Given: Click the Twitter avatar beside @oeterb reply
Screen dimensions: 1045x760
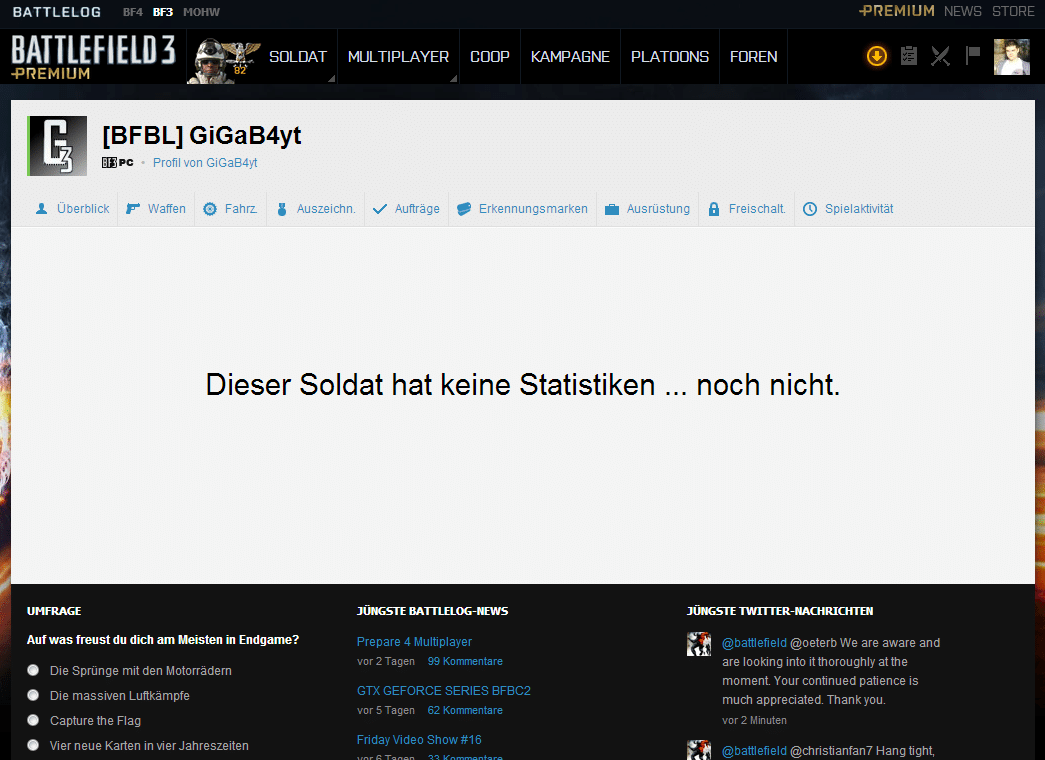Looking at the screenshot, I should pos(698,644).
